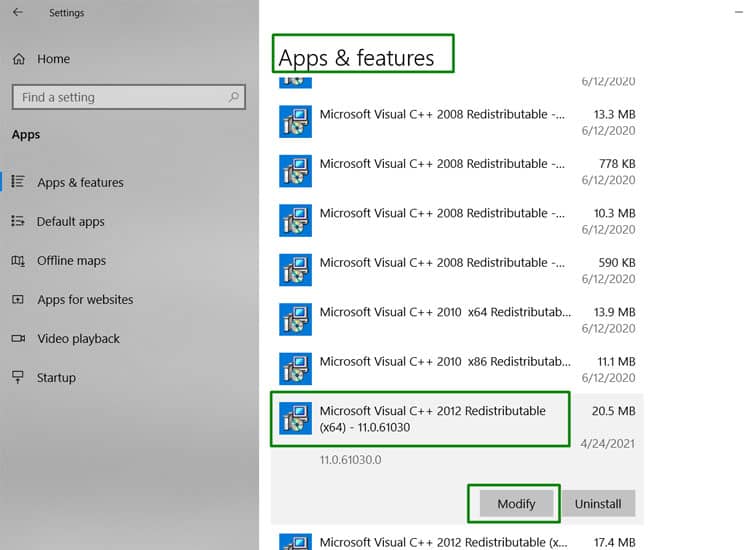
Task: Click the 4/24/2021 install date
Action: point(607,444)
